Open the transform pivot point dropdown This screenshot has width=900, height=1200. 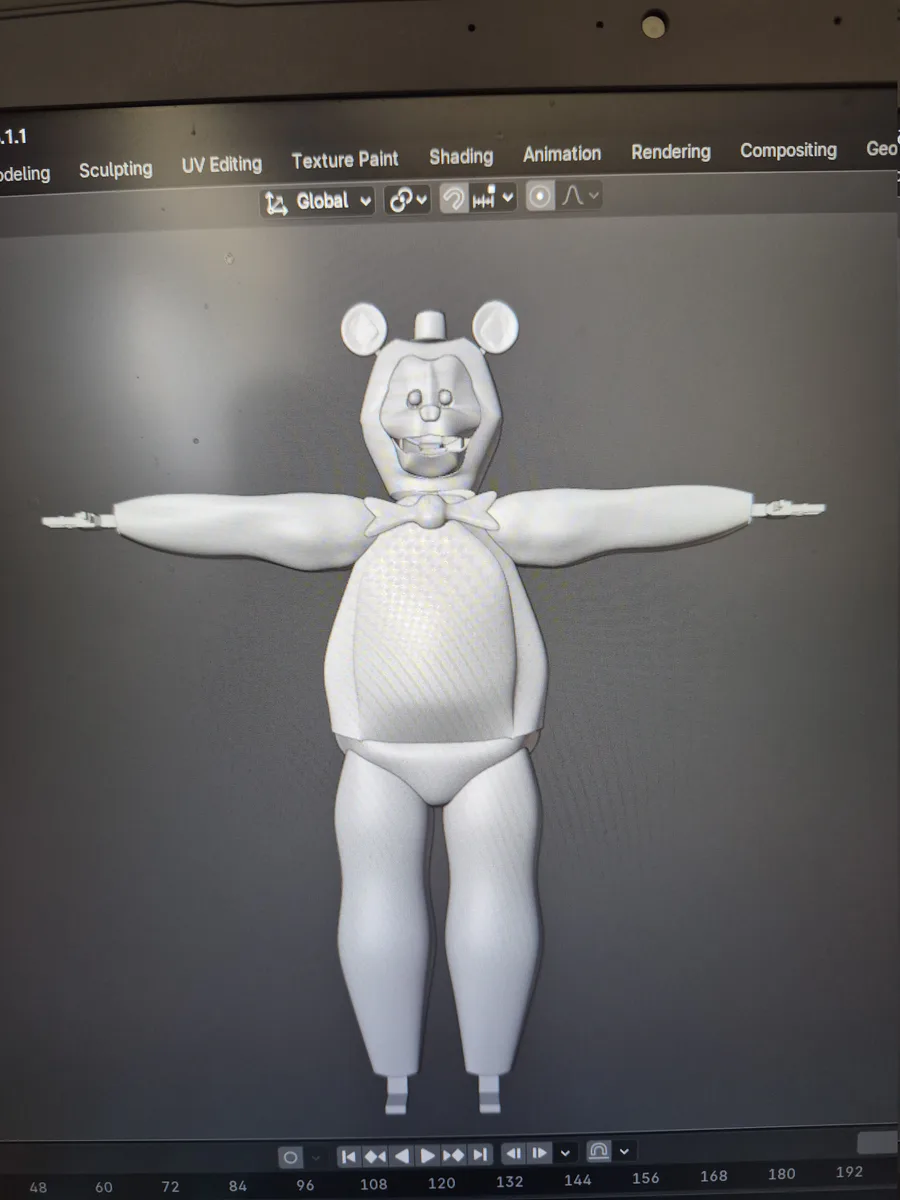408,199
